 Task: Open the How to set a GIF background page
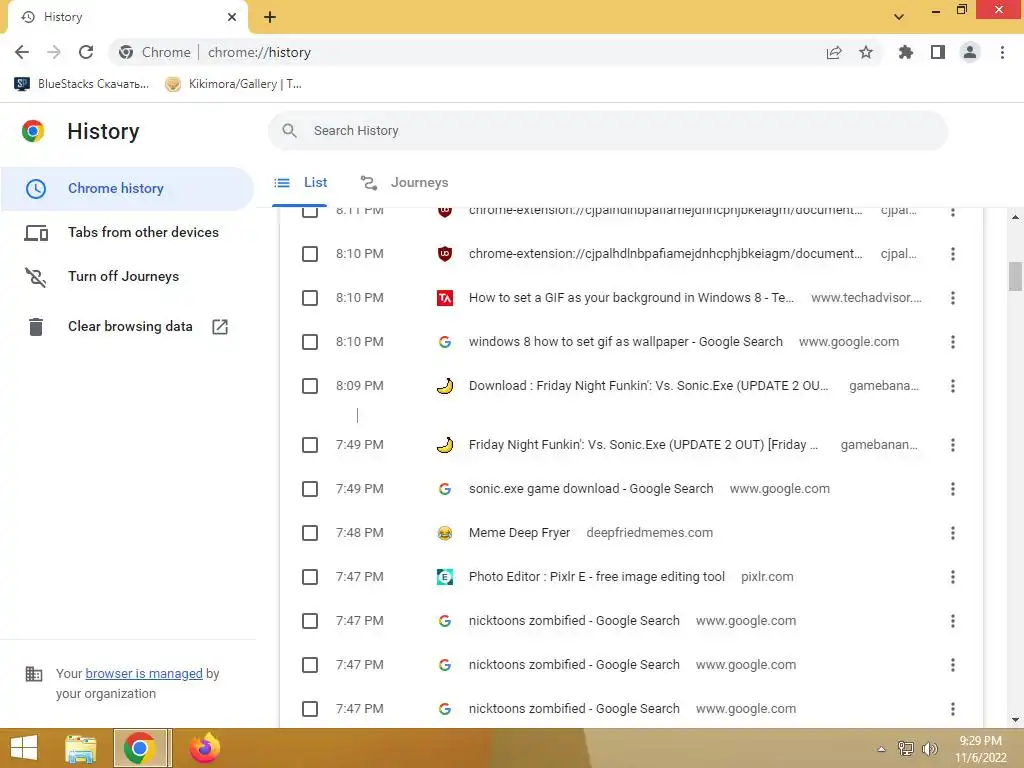click(632, 298)
